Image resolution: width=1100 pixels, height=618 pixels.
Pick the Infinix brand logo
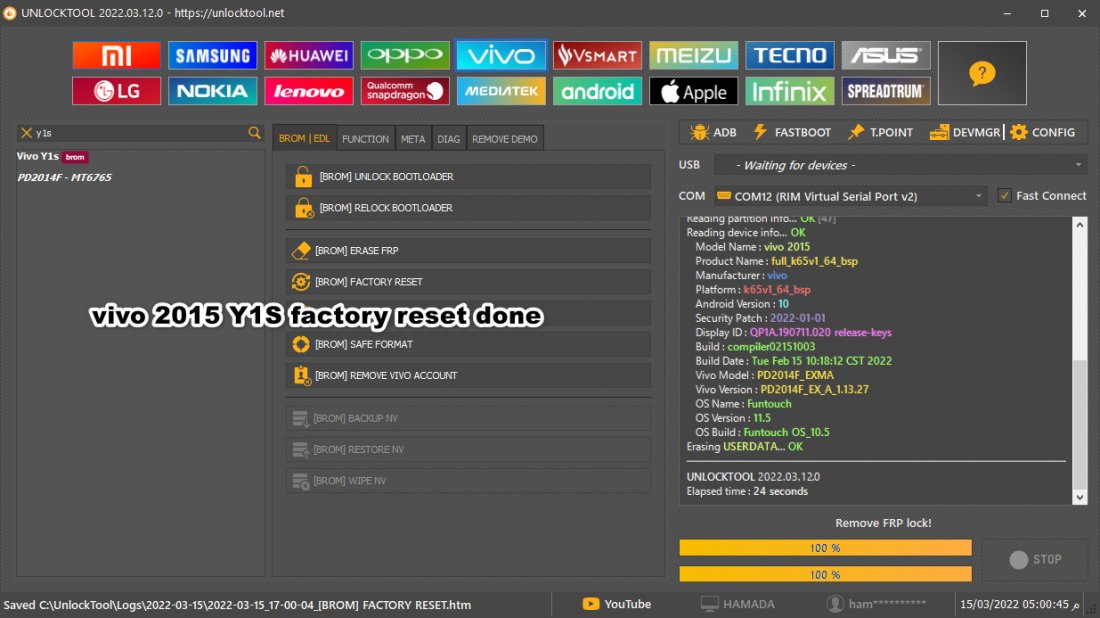click(789, 91)
